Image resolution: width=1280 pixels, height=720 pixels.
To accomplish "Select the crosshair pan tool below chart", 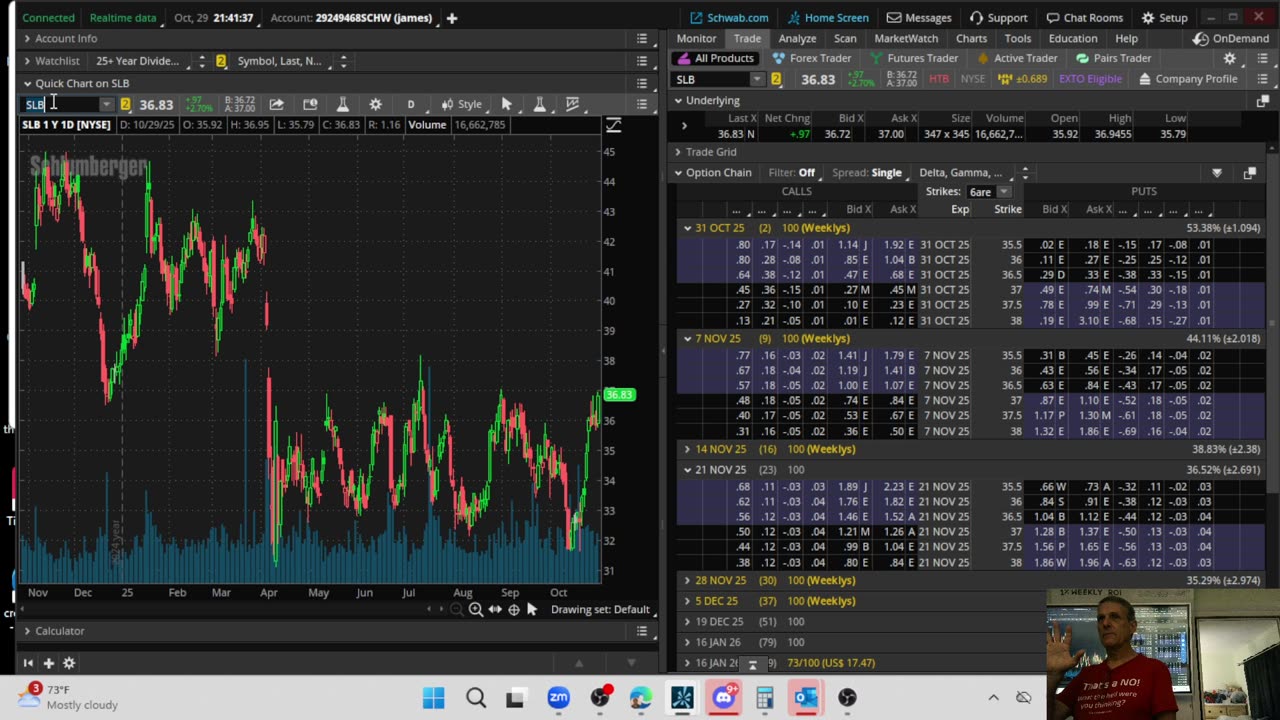I will coord(514,609).
